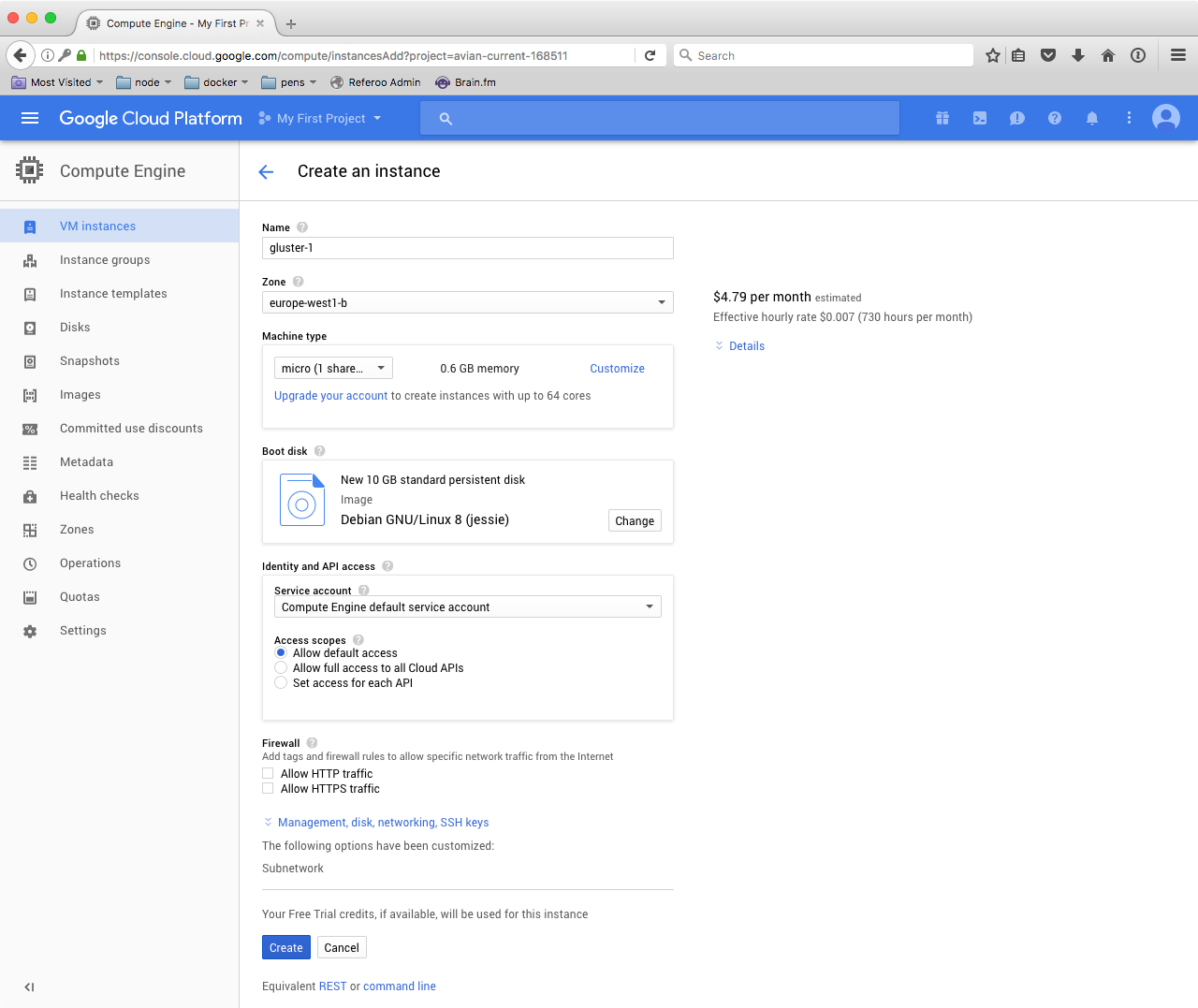Open the send feedback icon
The image size is (1198, 1008).
coord(1017,118)
